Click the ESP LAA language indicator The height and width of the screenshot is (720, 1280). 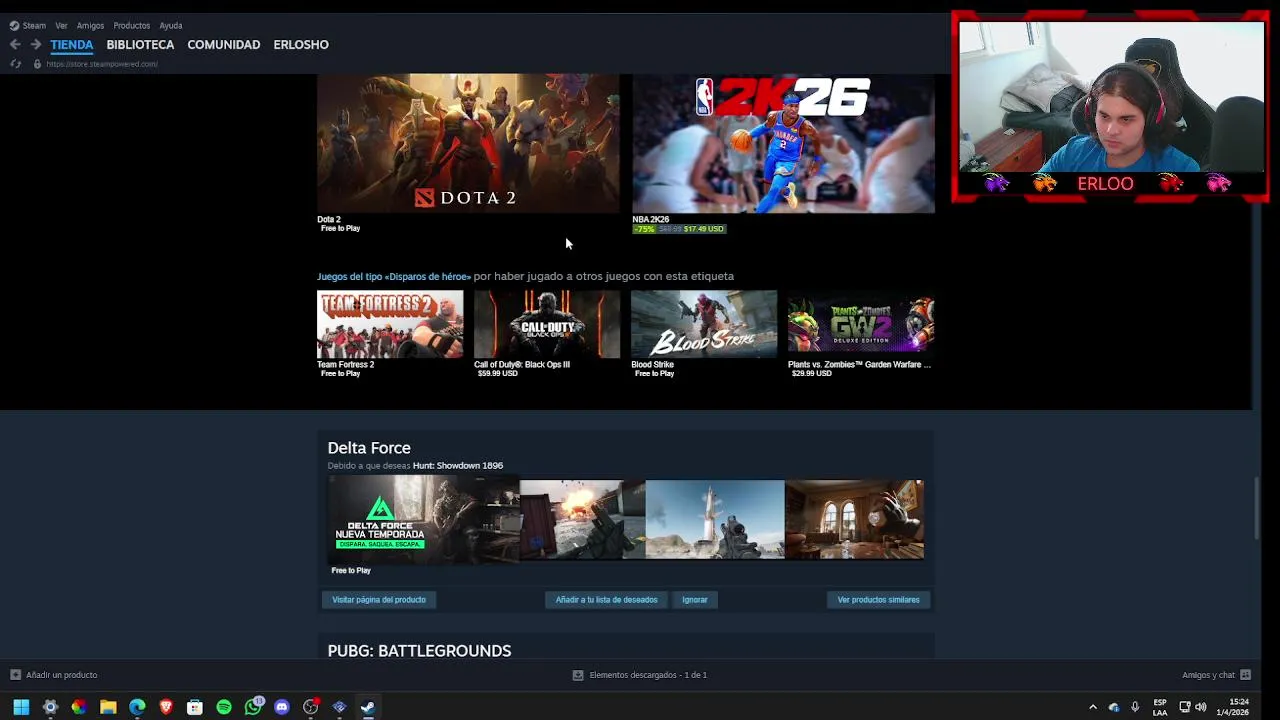click(1160, 707)
